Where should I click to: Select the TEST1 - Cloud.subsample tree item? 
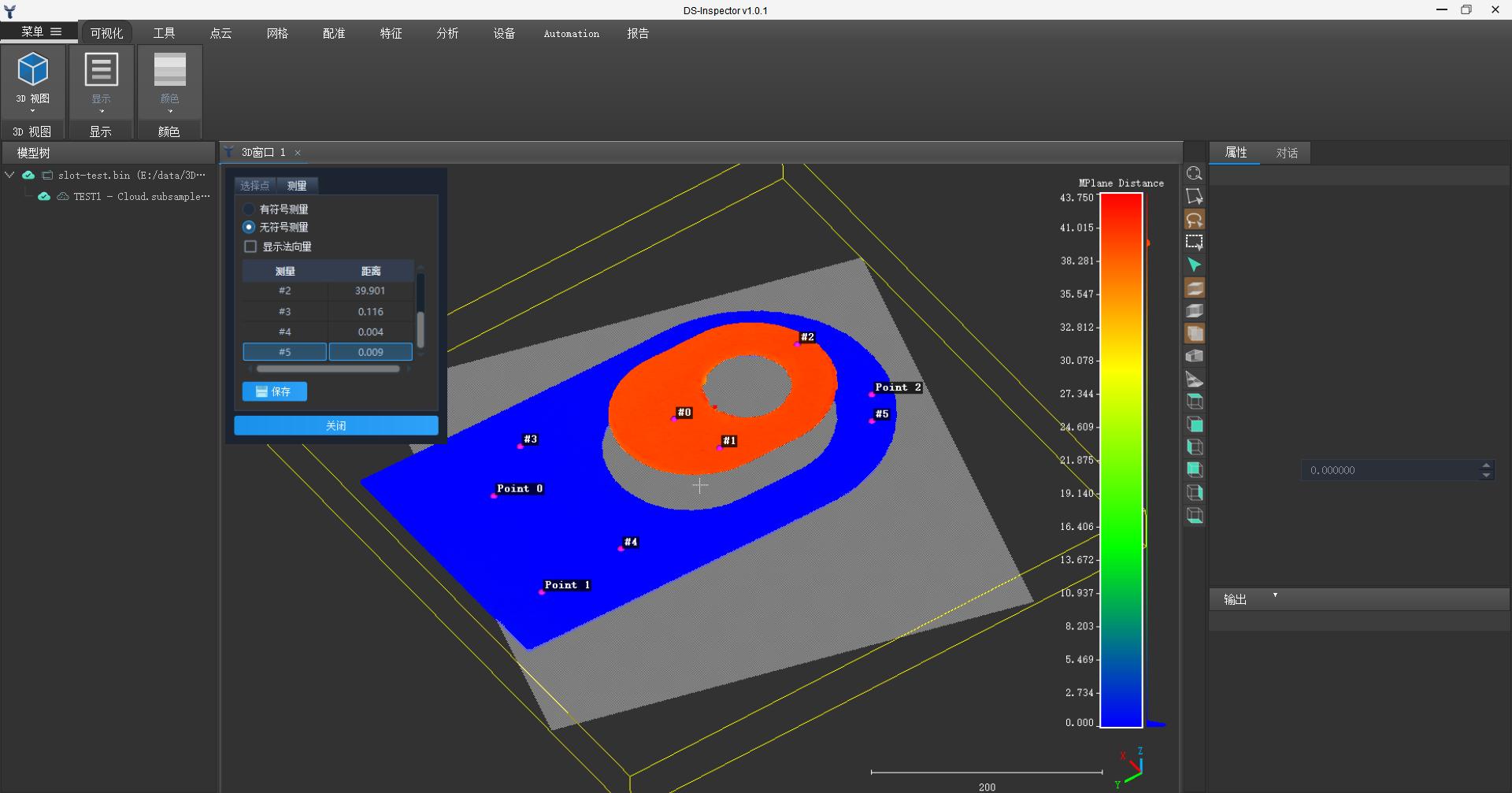[142, 196]
